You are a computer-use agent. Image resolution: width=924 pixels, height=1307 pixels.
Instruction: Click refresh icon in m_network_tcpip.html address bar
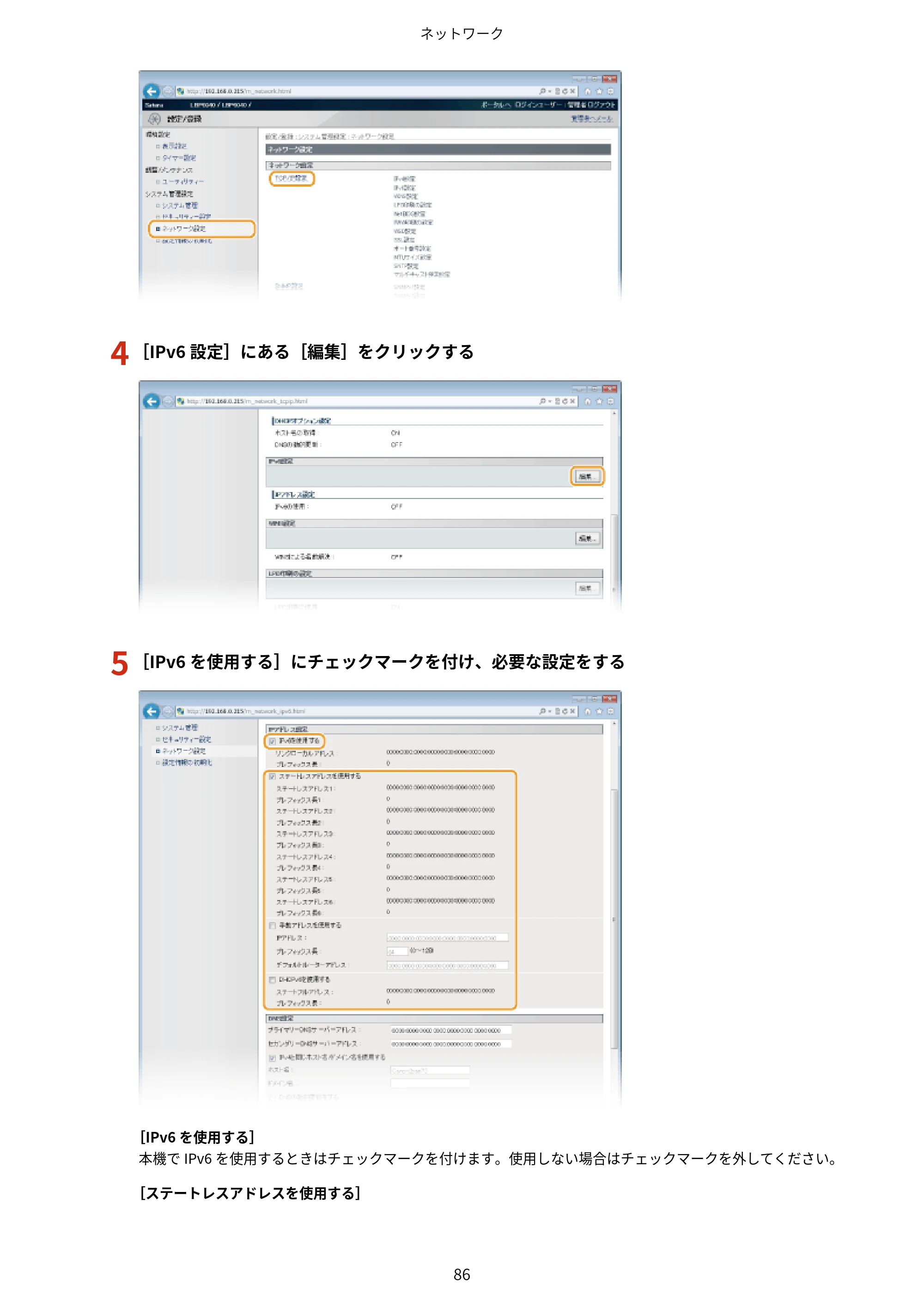(565, 401)
